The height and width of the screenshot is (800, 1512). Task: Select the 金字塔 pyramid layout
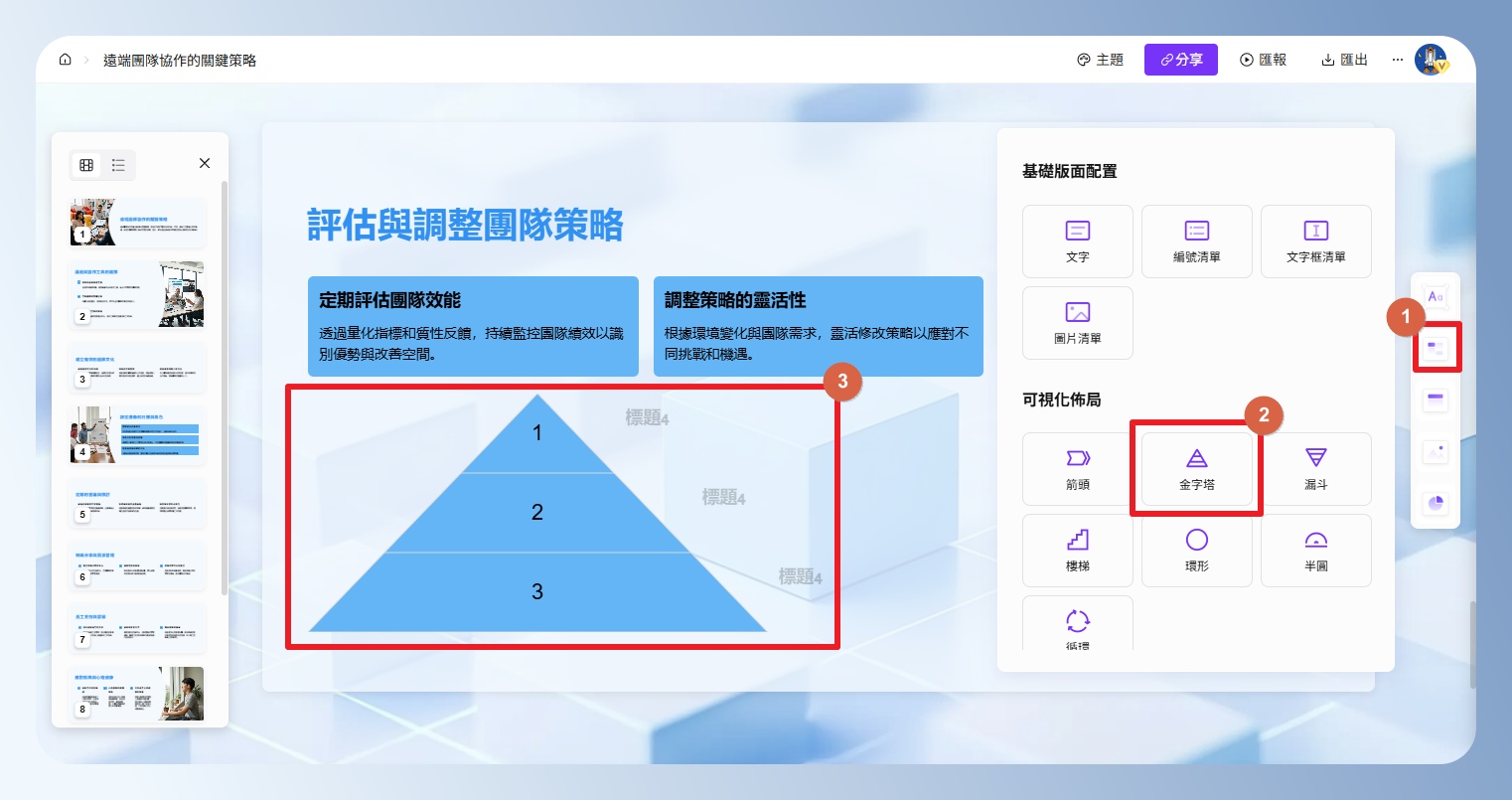point(1196,469)
